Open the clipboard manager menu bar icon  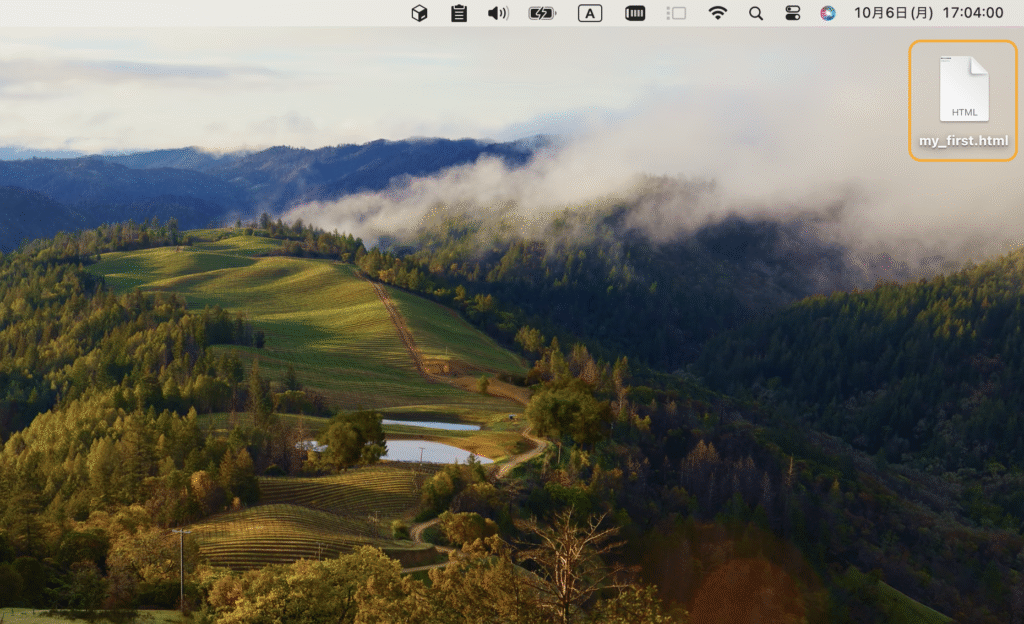tap(459, 13)
